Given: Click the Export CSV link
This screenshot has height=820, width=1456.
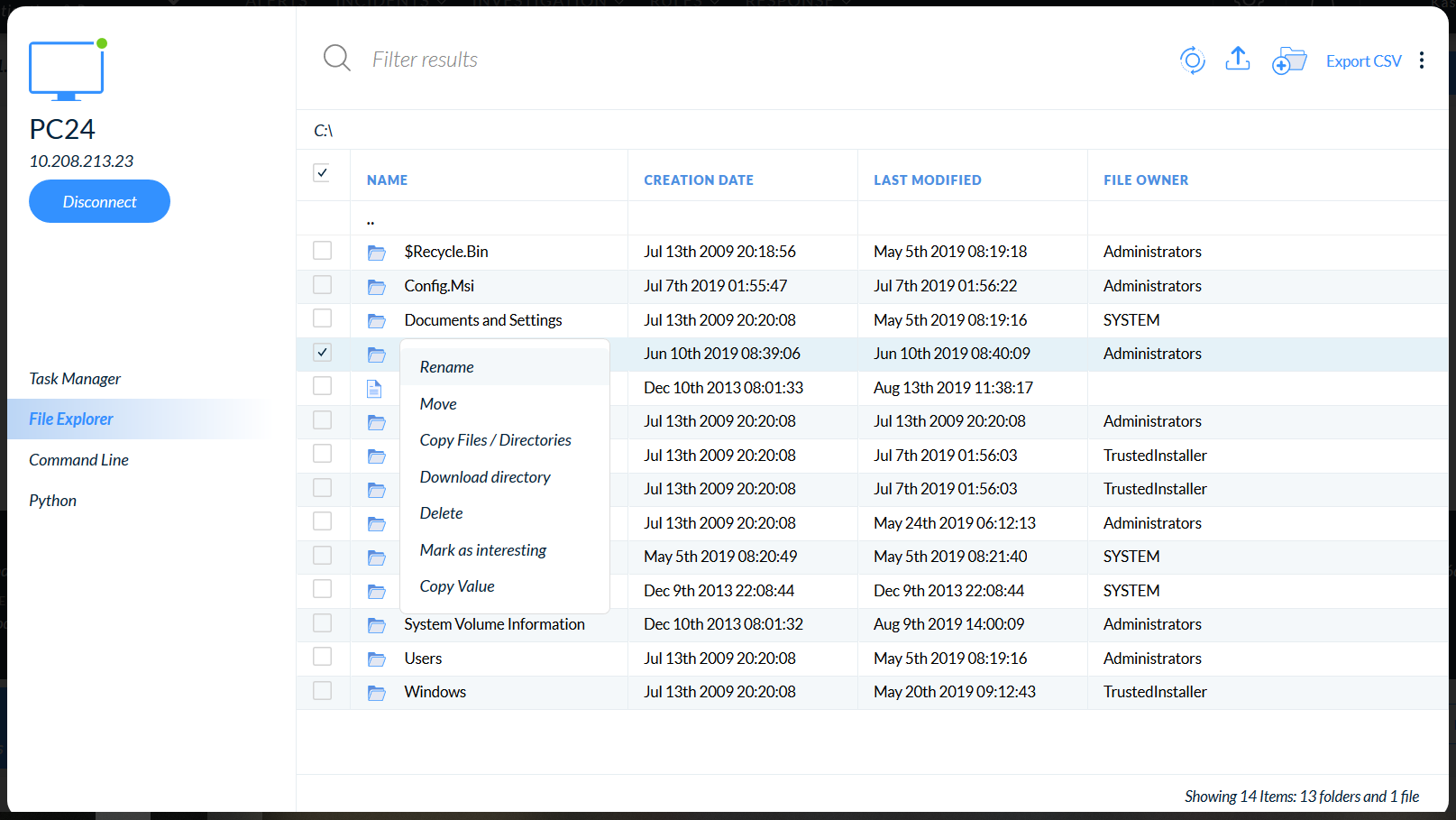Looking at the screenshot, I should tap(1363, 61).
